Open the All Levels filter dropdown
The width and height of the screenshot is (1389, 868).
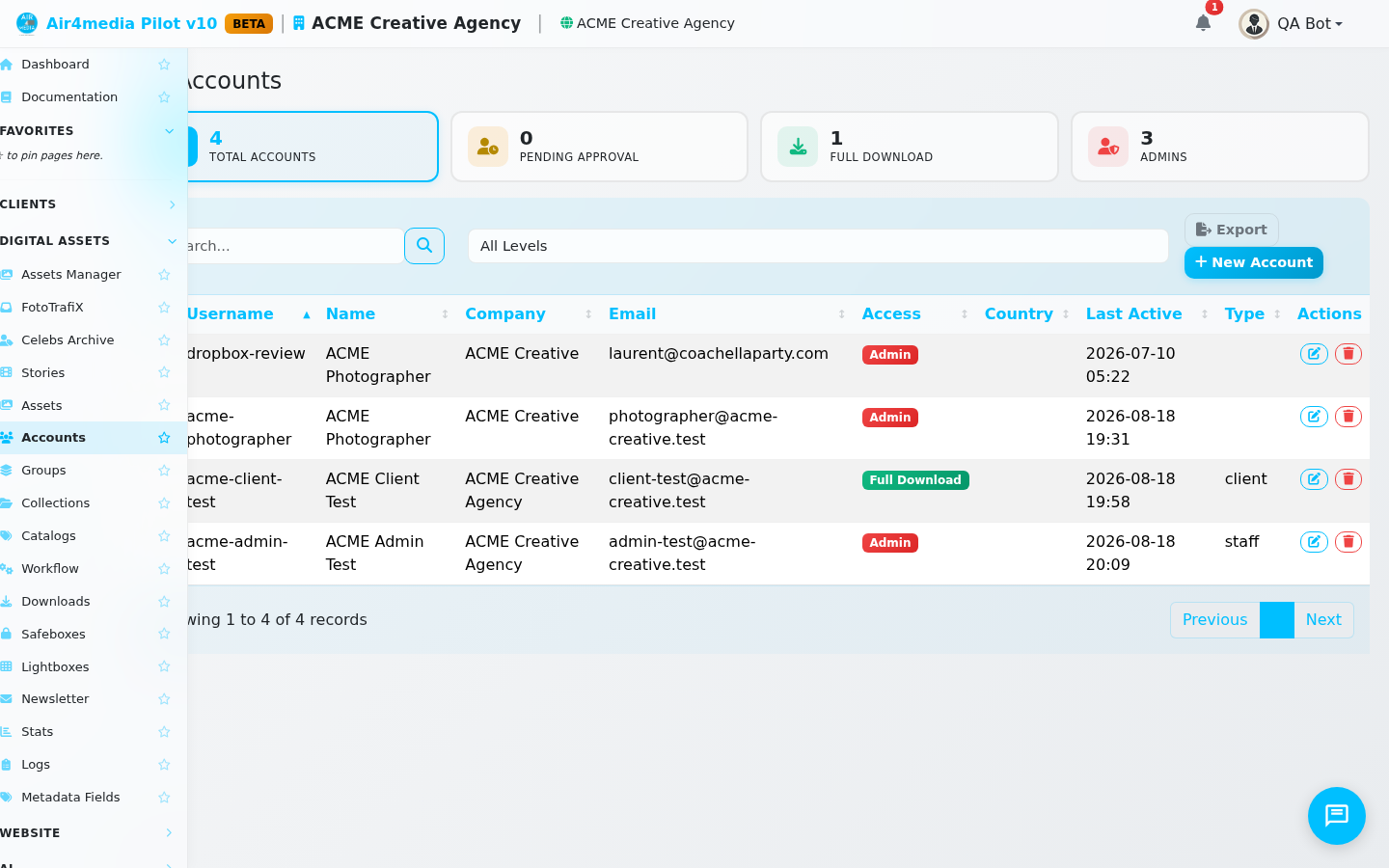click(x=818, y=246)
